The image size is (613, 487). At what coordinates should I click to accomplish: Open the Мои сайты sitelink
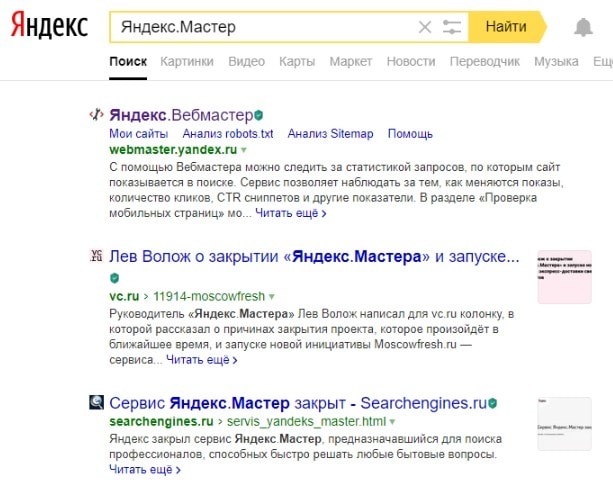coord(138,134)
